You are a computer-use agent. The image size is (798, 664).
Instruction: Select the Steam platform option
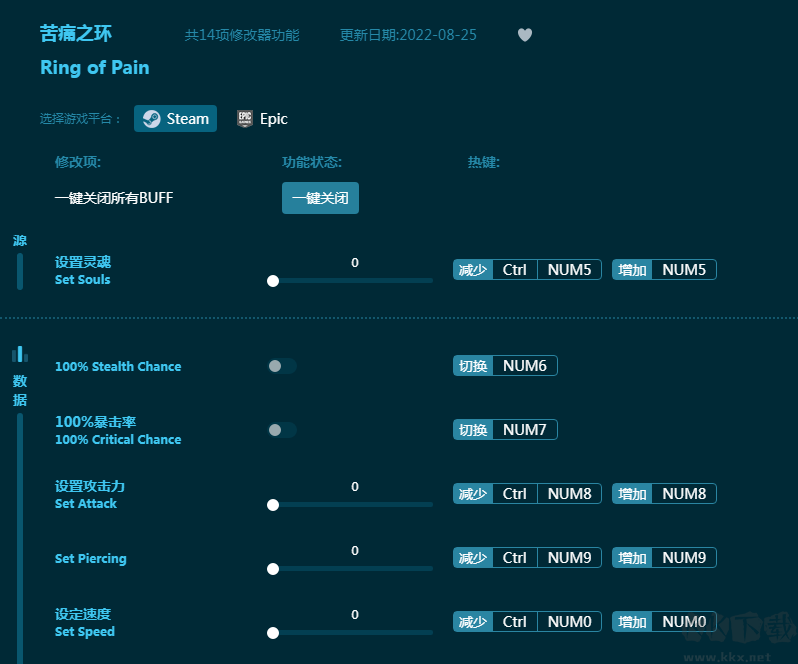(x=176, y=118)
